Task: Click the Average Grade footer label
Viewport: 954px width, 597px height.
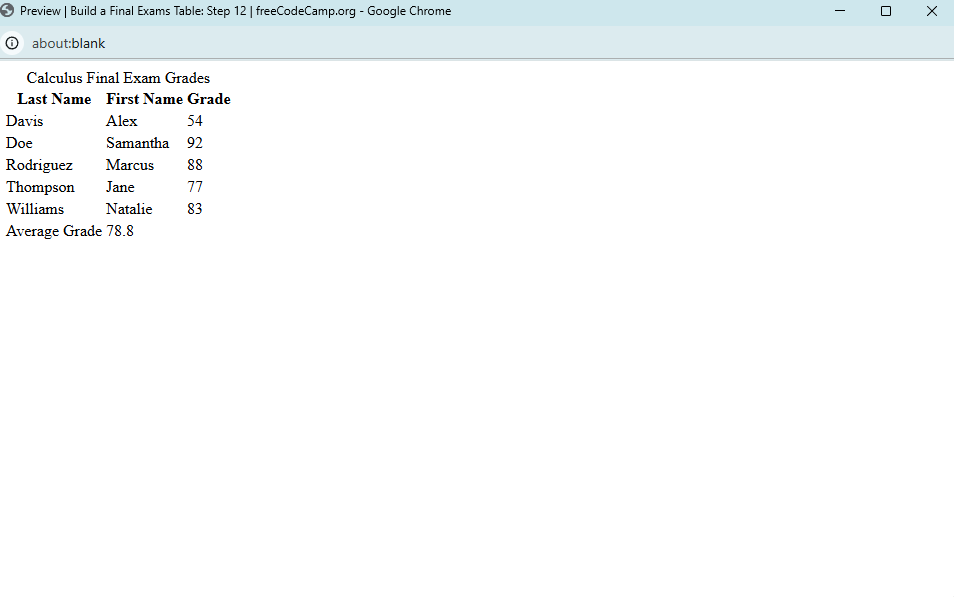Action: click(x=54, y=231)
